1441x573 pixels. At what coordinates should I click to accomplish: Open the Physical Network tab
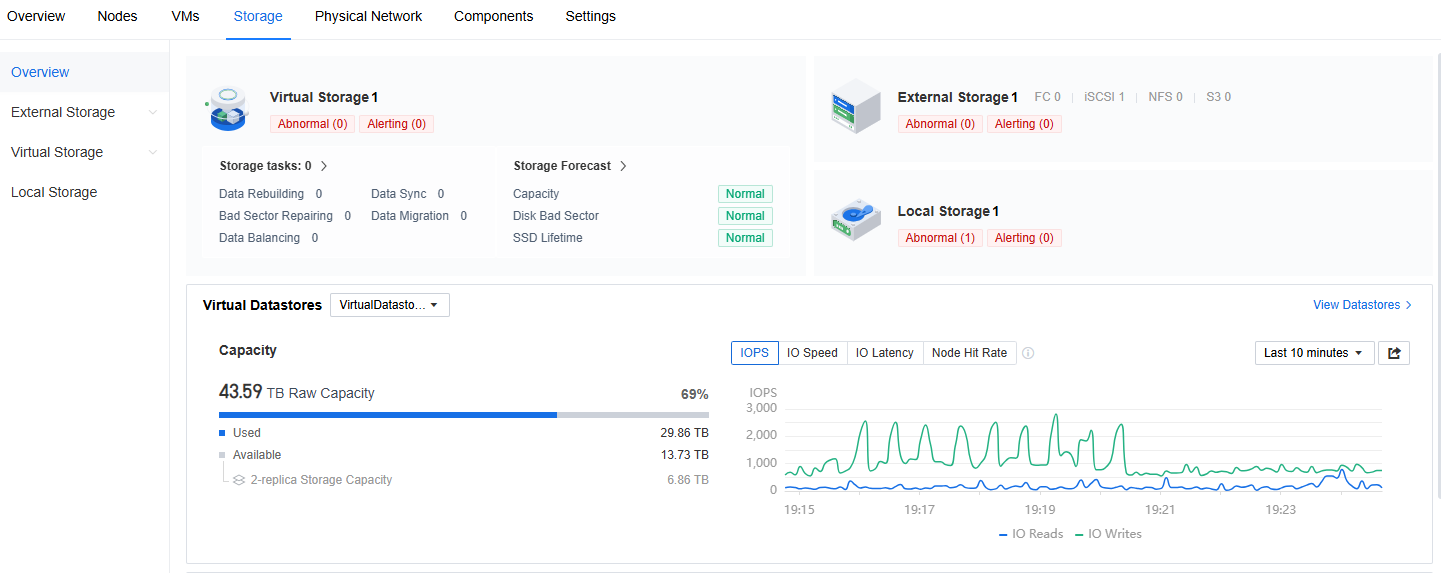click(368, 16)
